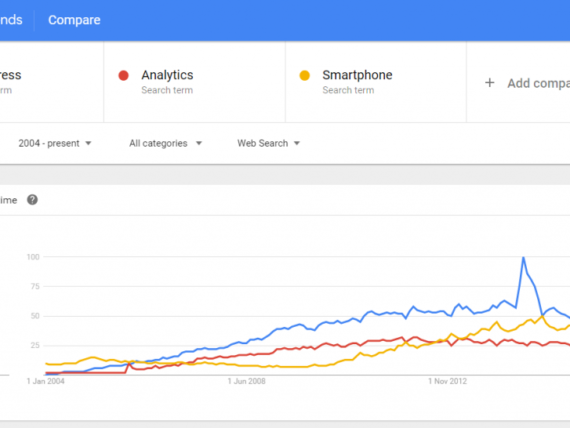
Task: Open the All categories dropdown
Action: 165,144
